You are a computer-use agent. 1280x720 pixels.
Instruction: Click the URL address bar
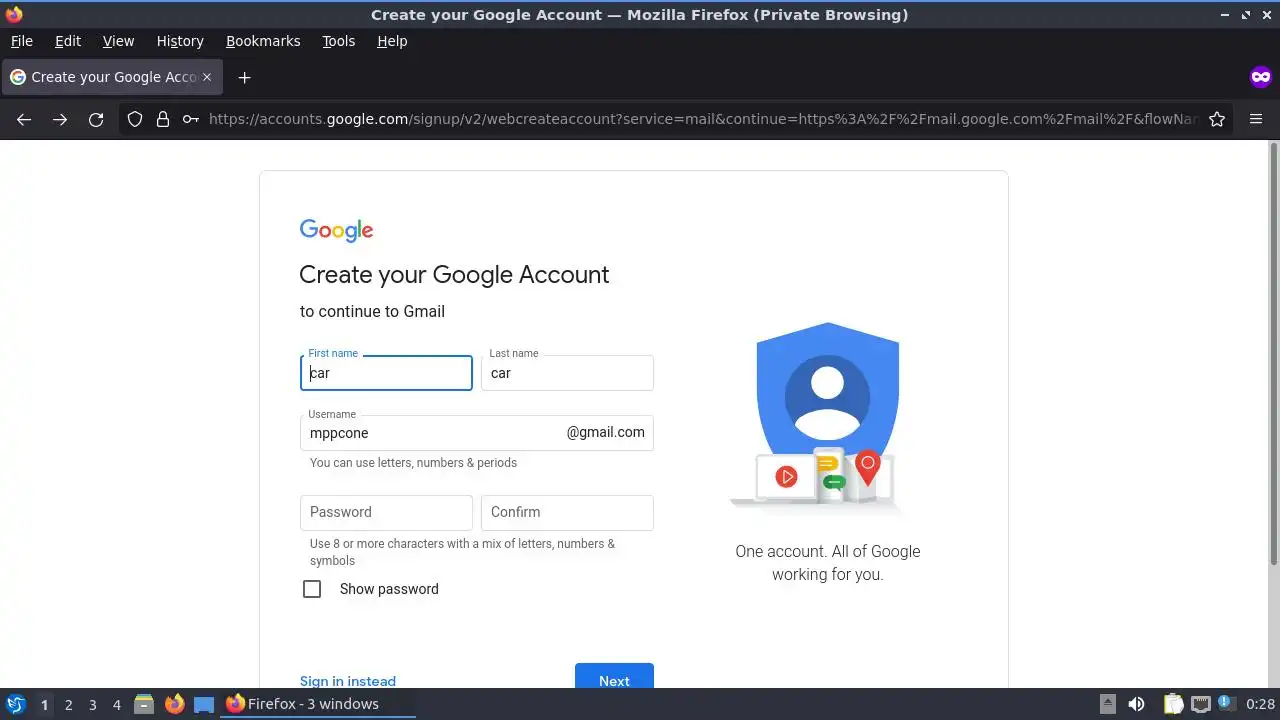[702, 119]
